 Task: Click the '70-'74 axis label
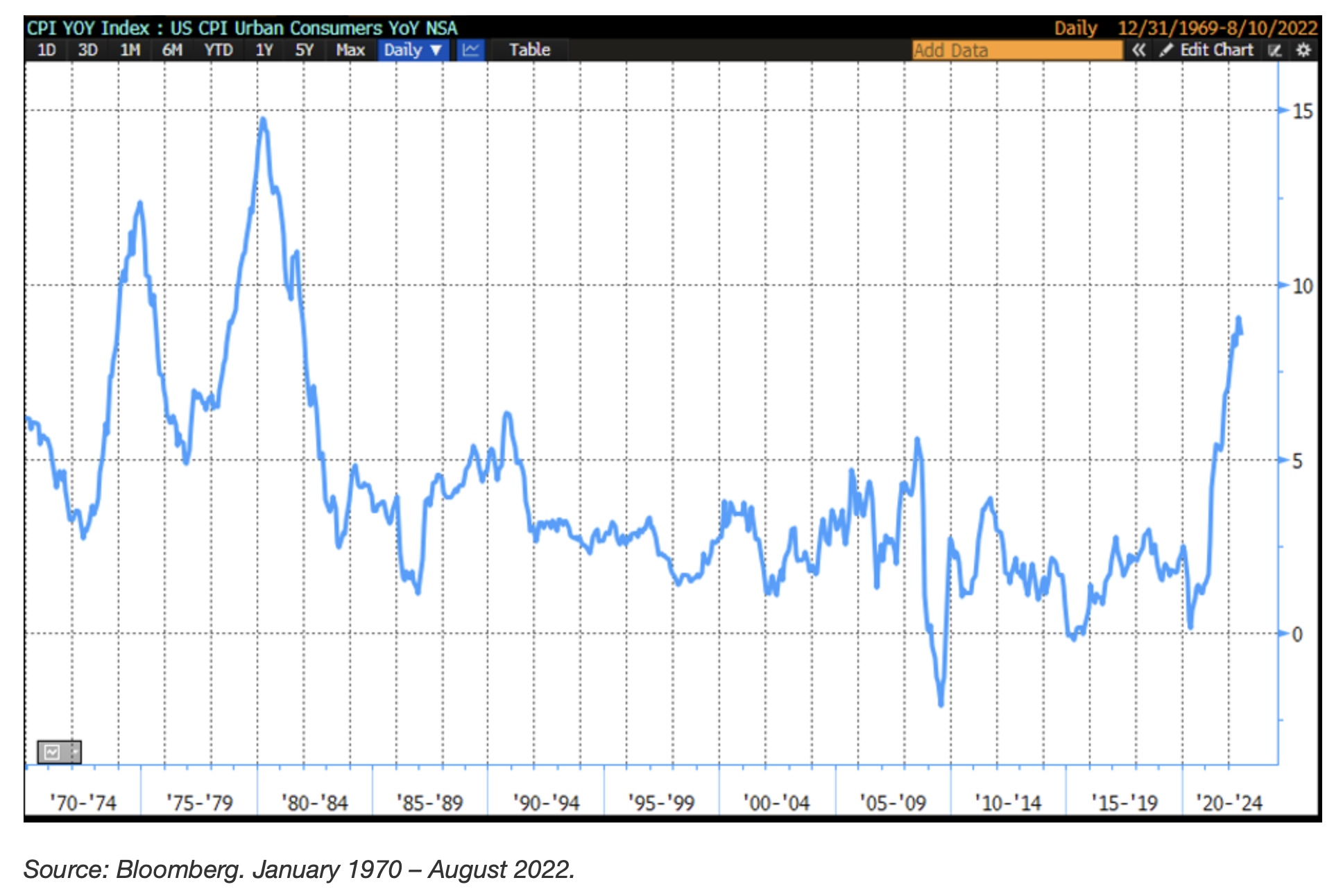pos(83,803)
